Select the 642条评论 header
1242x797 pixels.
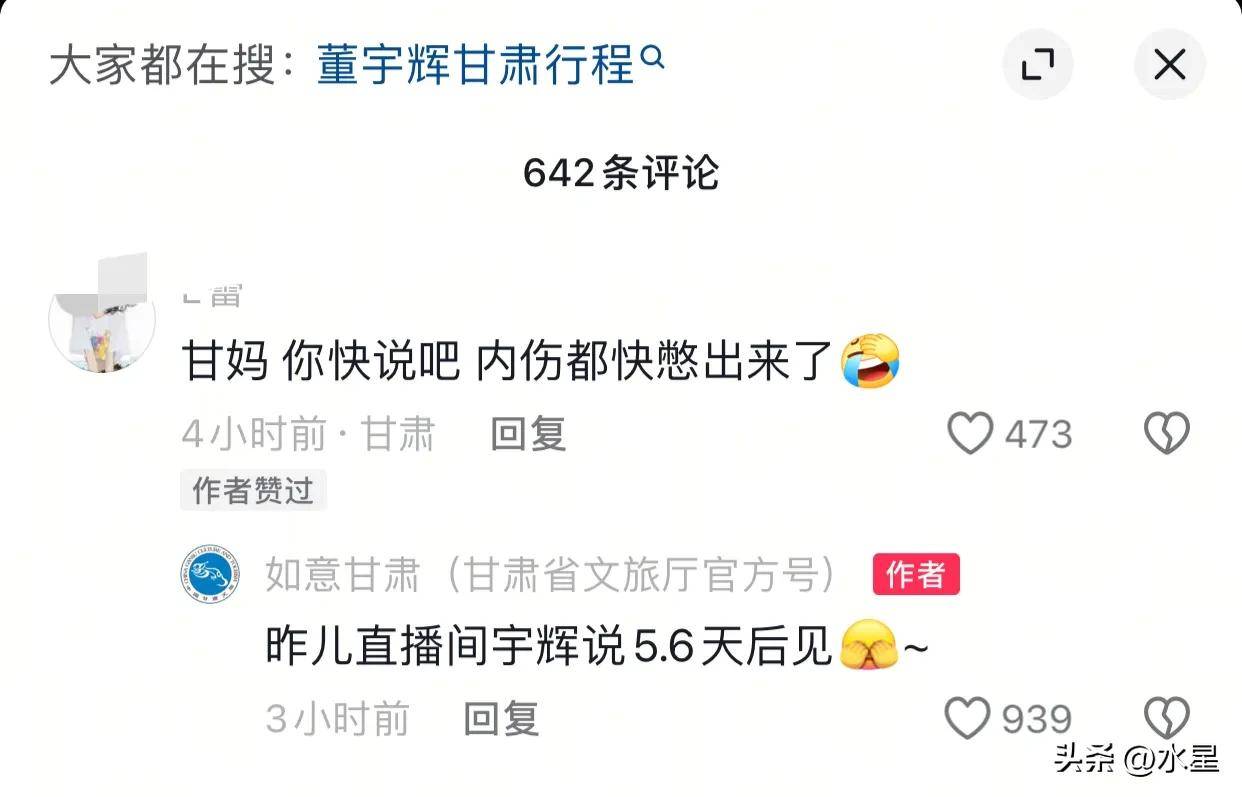pos(621,174)
